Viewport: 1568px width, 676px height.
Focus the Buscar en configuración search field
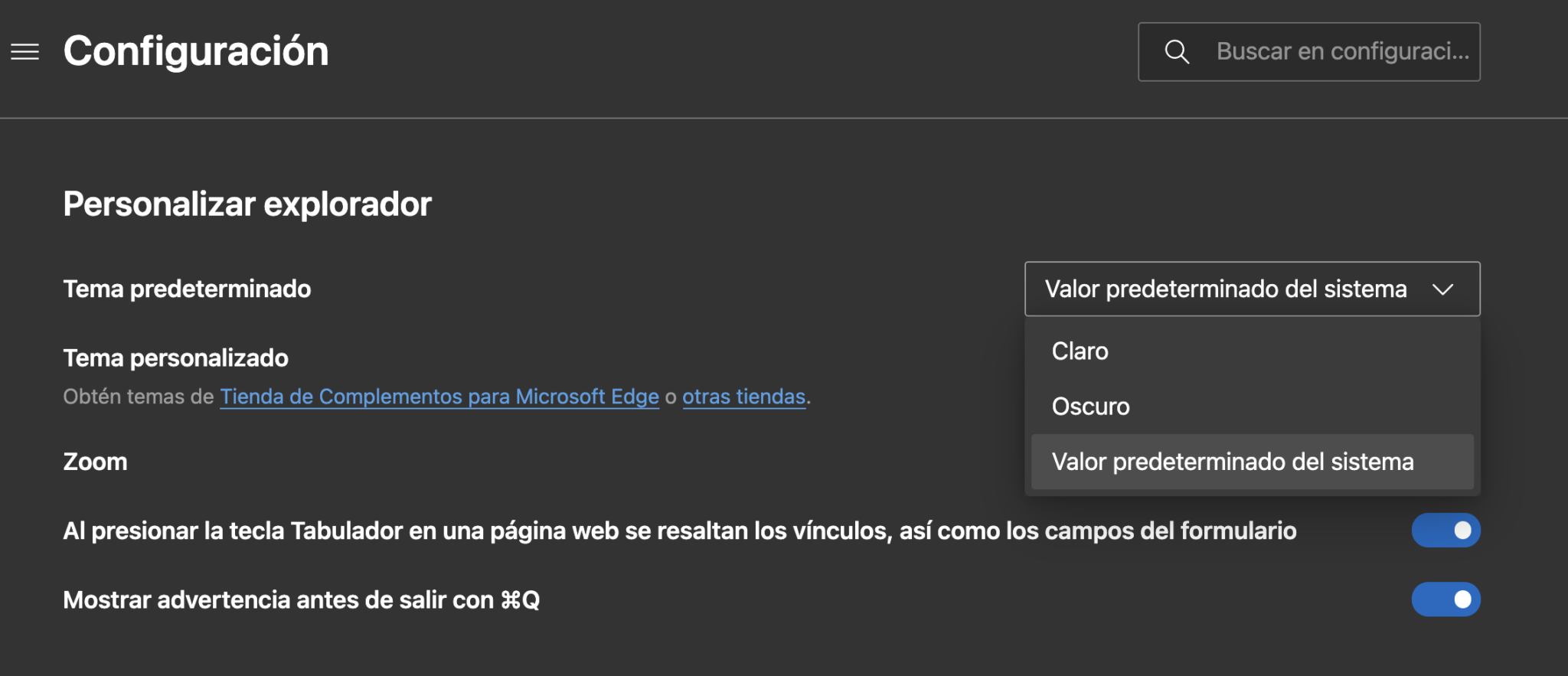click(1309, 52)
